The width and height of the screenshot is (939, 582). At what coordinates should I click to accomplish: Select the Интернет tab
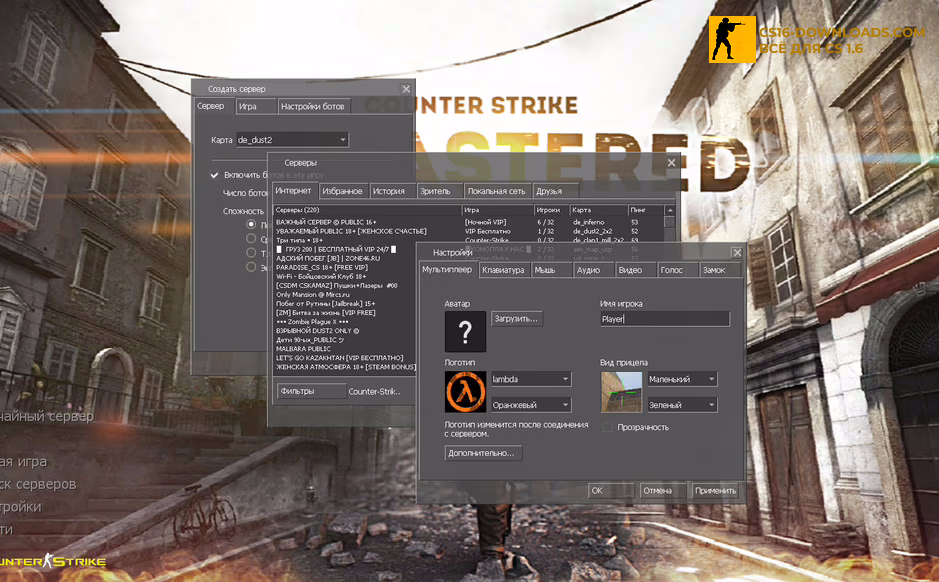pyautogui.click(x=293, y=190)
